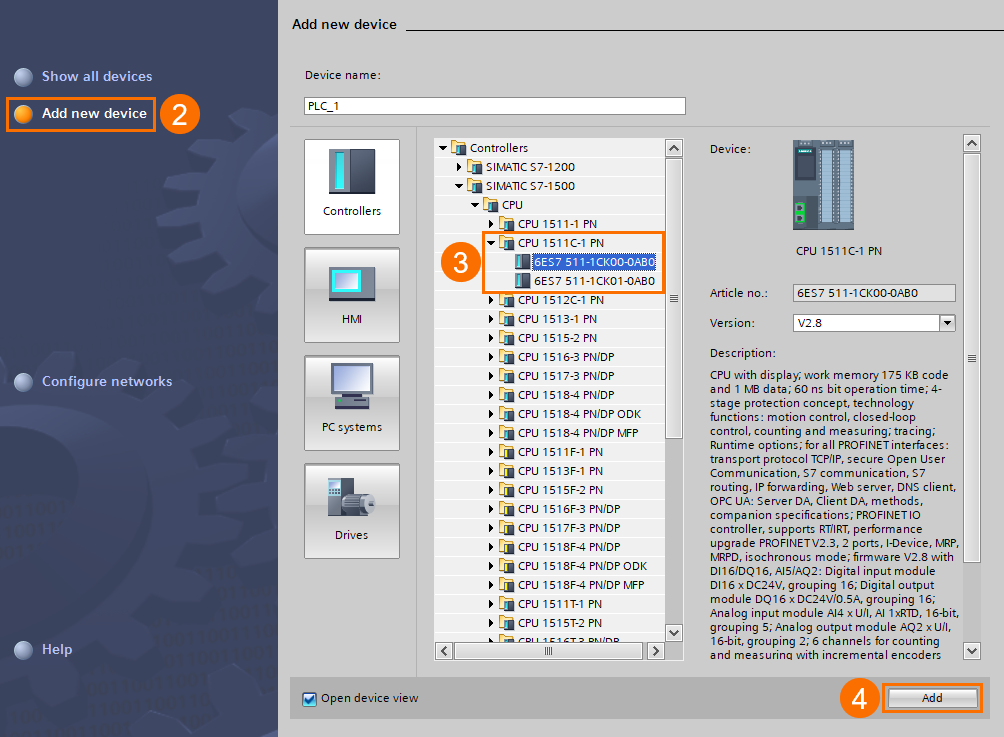
Task: Select the Controllers device category icon
Action: [x=352, y=186]
